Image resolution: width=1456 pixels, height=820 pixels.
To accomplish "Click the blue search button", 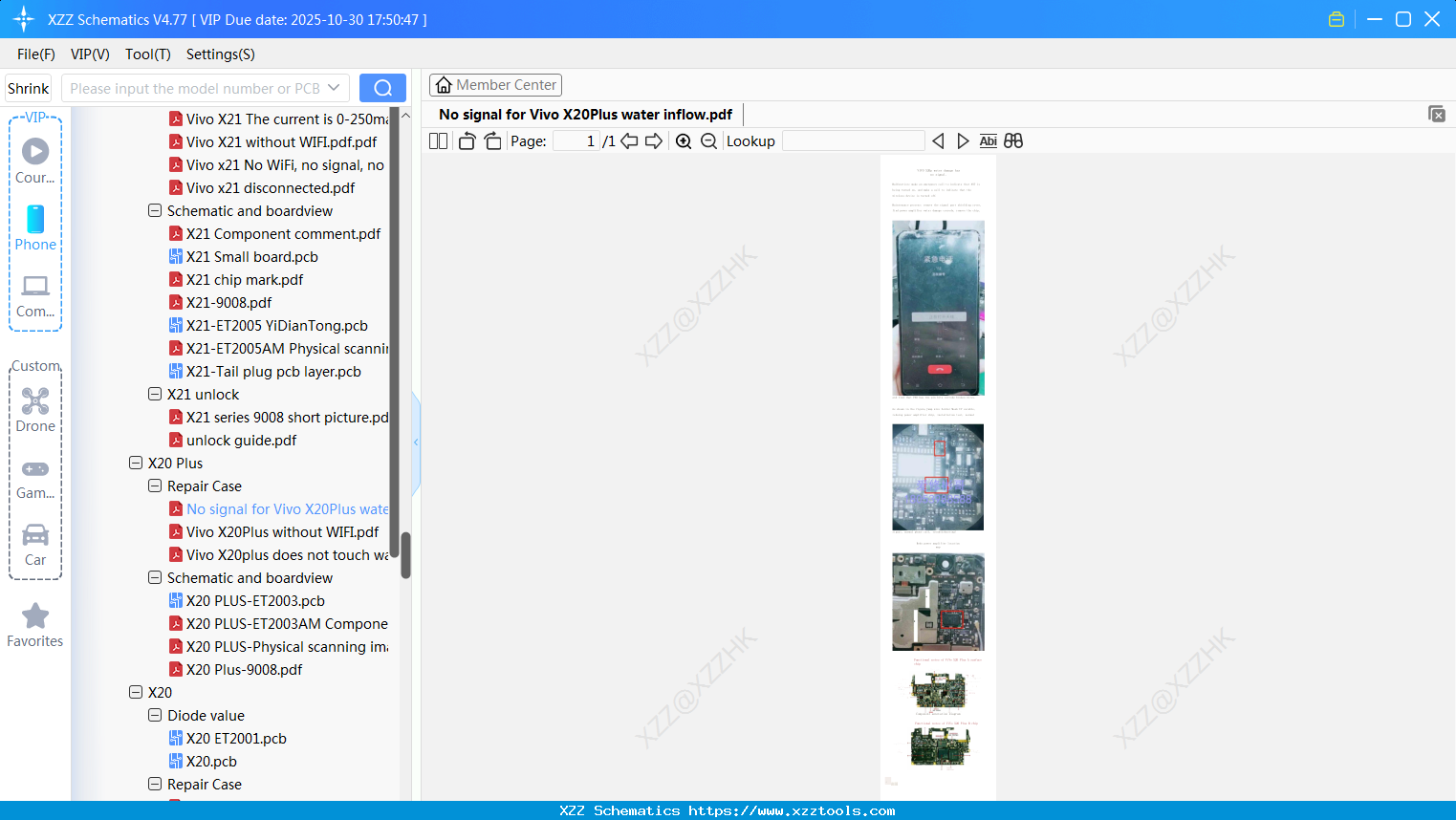I will coord(382,88).
